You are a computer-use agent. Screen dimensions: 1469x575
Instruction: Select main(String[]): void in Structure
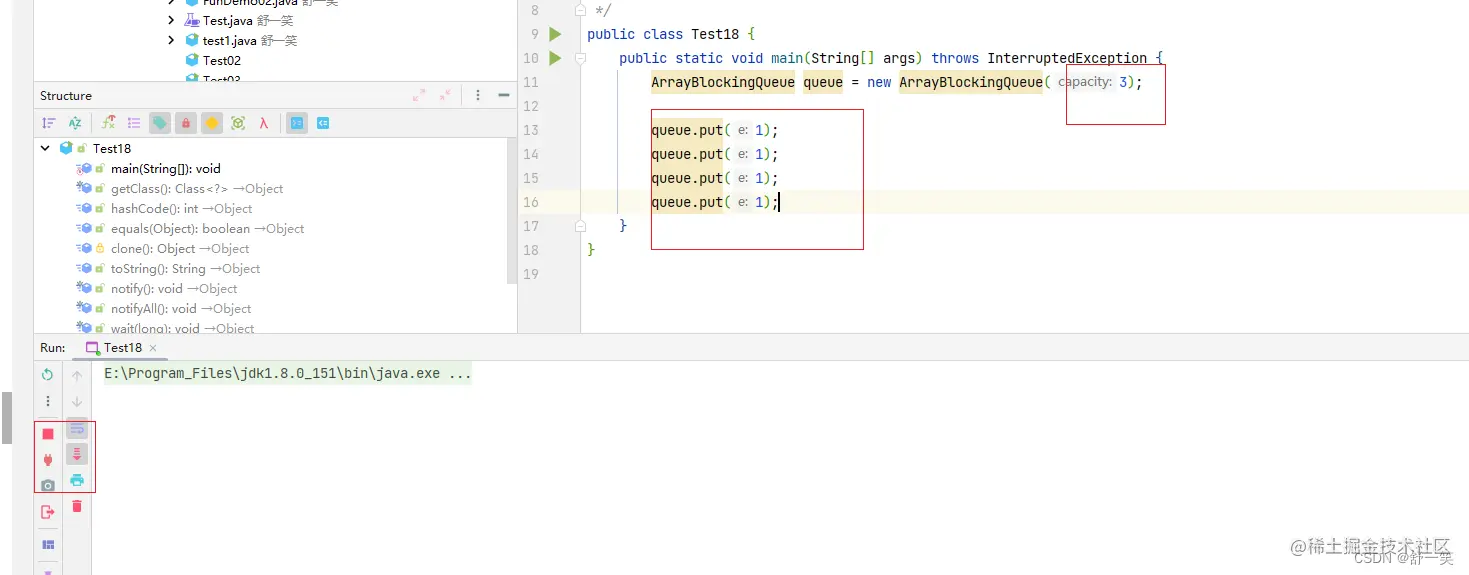click(166, 168)
